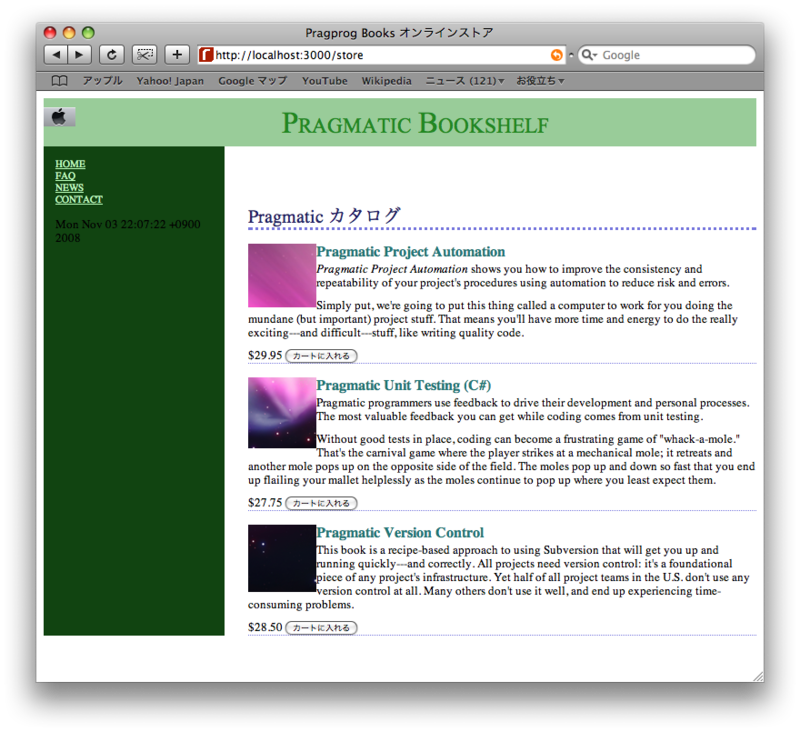Image resolution: width=800 pixels, height=732 pixels.
Task: Click the Pragmatic Bookshelf banner title
Action: coord(415,123)
